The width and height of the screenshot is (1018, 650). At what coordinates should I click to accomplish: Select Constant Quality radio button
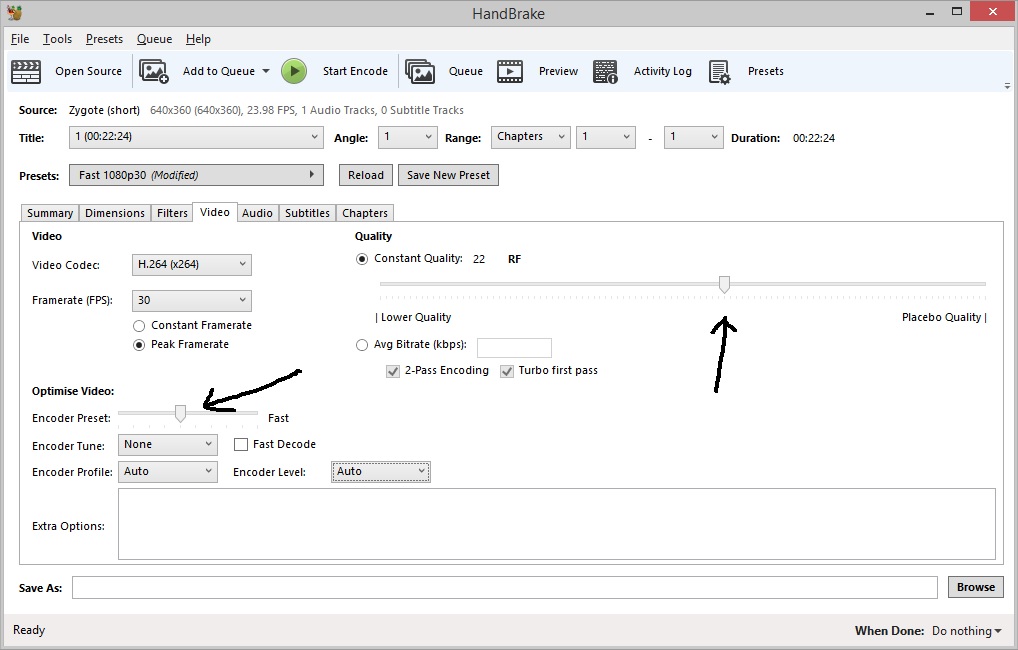click(x=362, y=259)
